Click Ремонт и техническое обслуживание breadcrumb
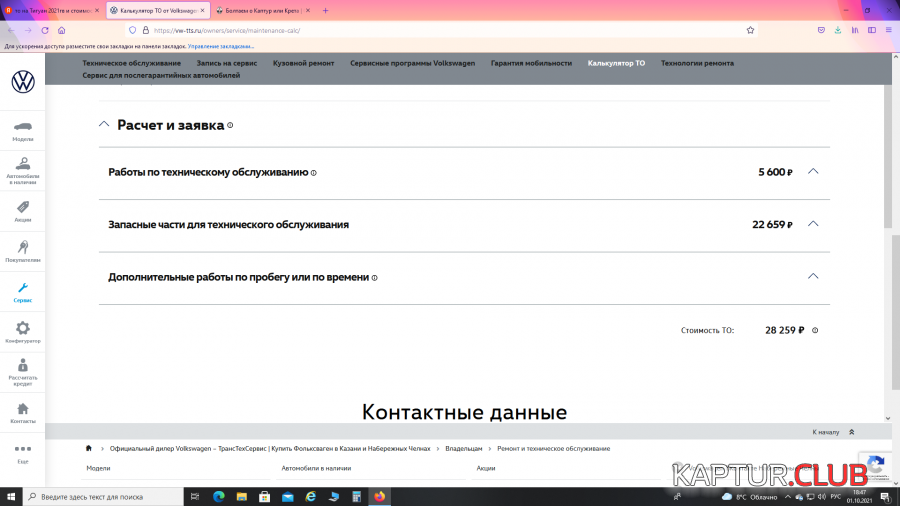 [x=554, y=449]
